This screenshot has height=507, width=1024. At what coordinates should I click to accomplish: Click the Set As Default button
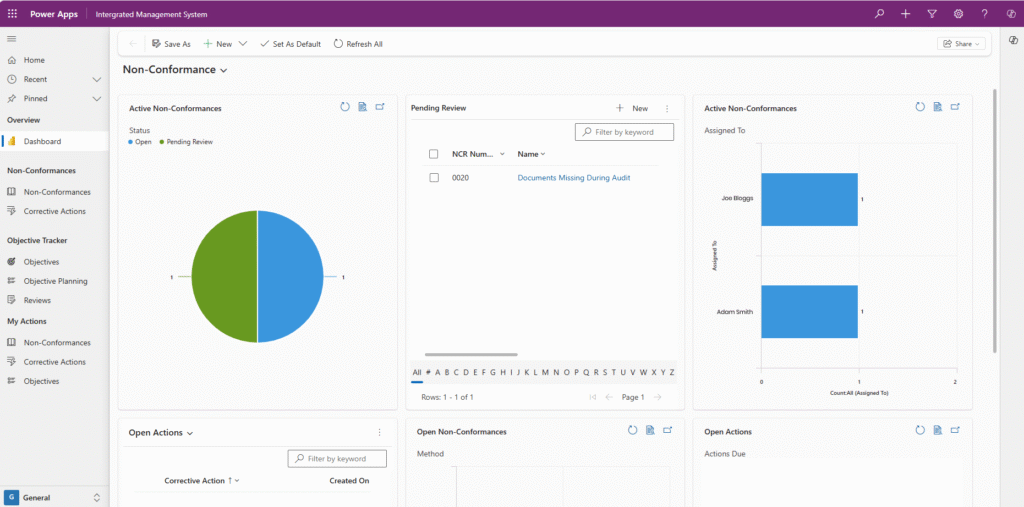(x=290, y=44)
